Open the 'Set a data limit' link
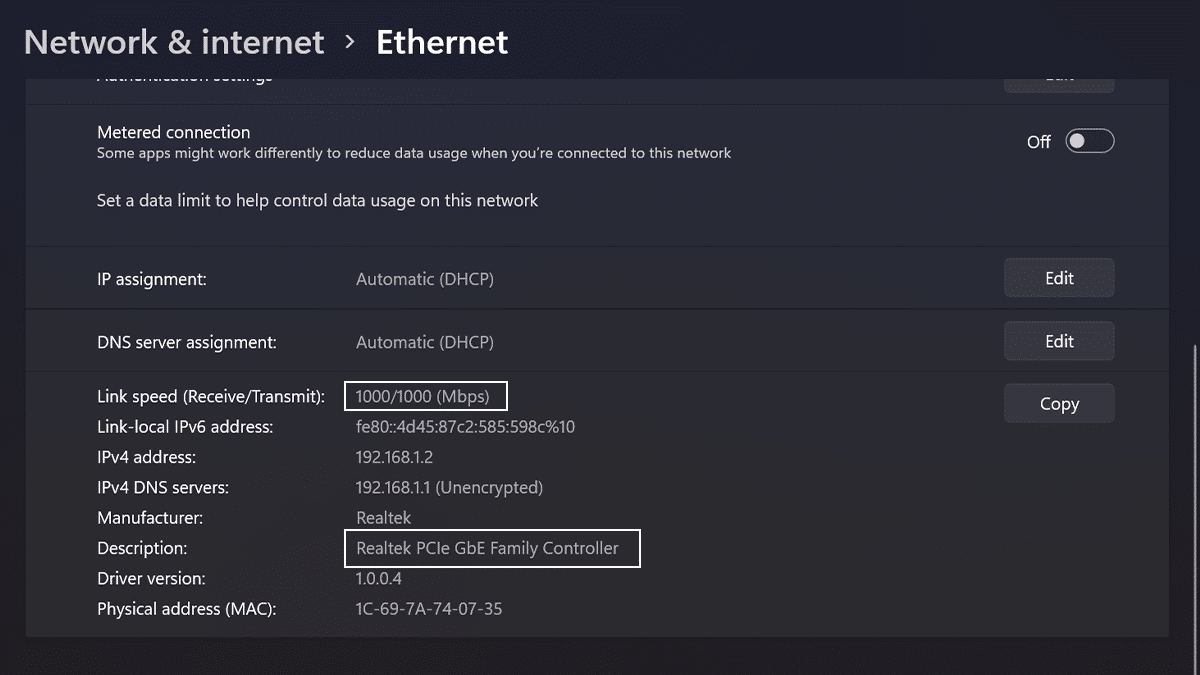The image size is (1200, 675). (x=317, y=201)
